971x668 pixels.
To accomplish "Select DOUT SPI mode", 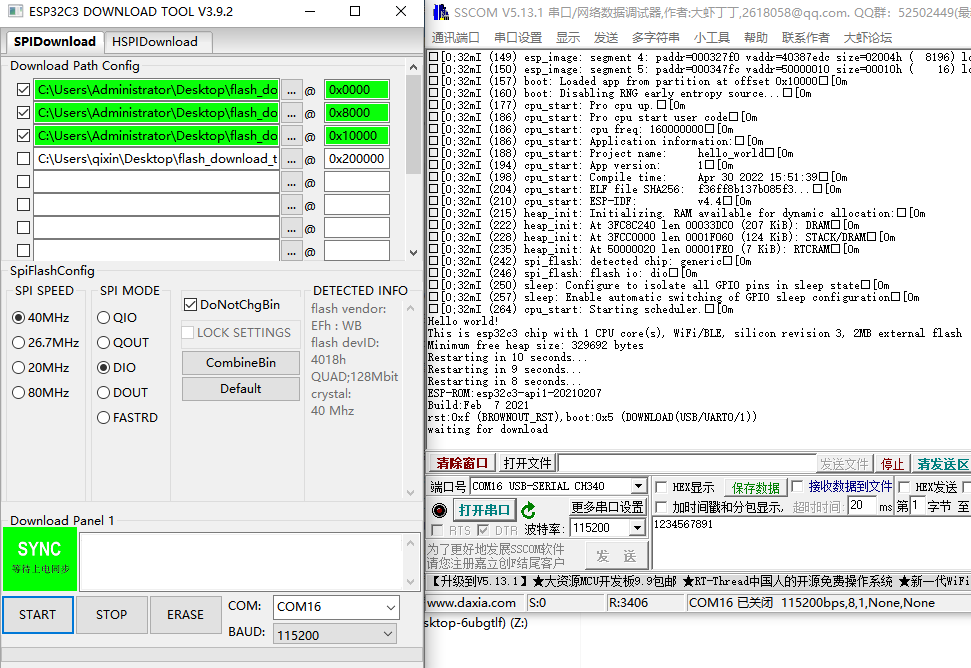I will [103, 393].
